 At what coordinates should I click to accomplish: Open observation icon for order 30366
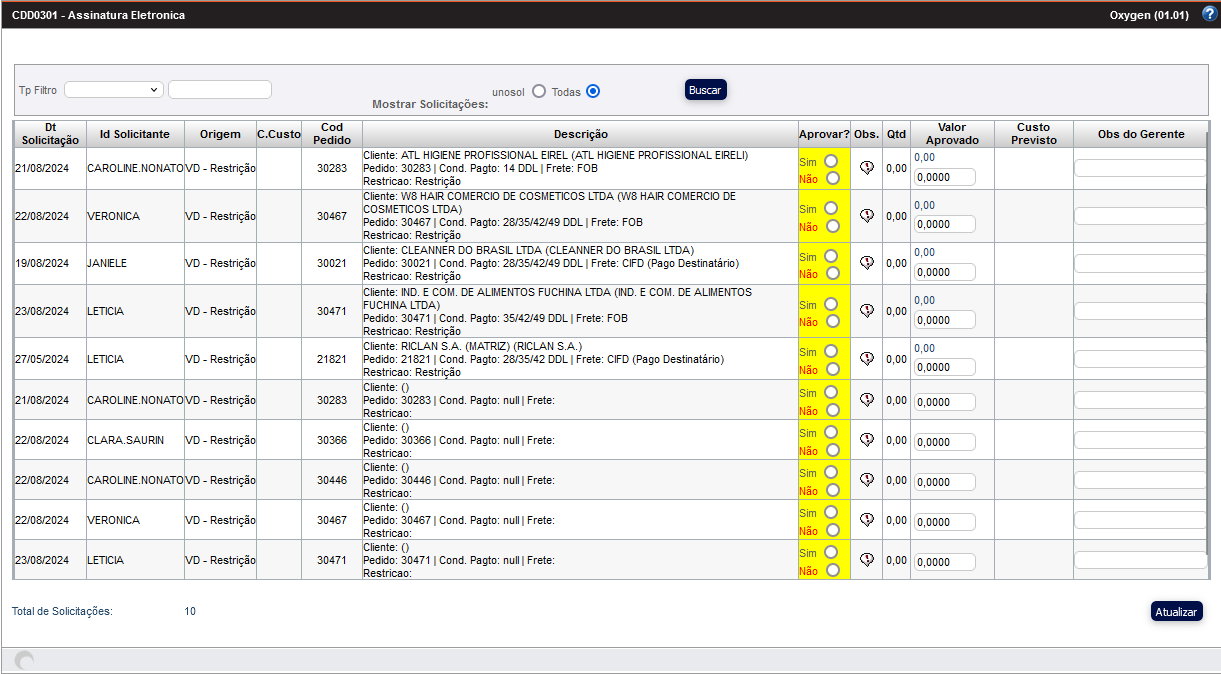(x=867, y=440)
